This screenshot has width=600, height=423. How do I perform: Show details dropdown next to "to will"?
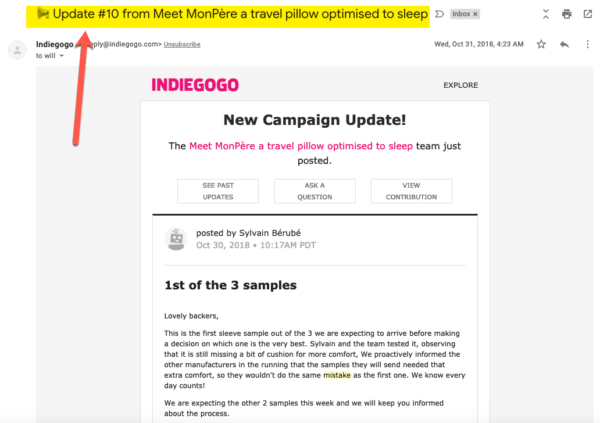tap(62, 56)
